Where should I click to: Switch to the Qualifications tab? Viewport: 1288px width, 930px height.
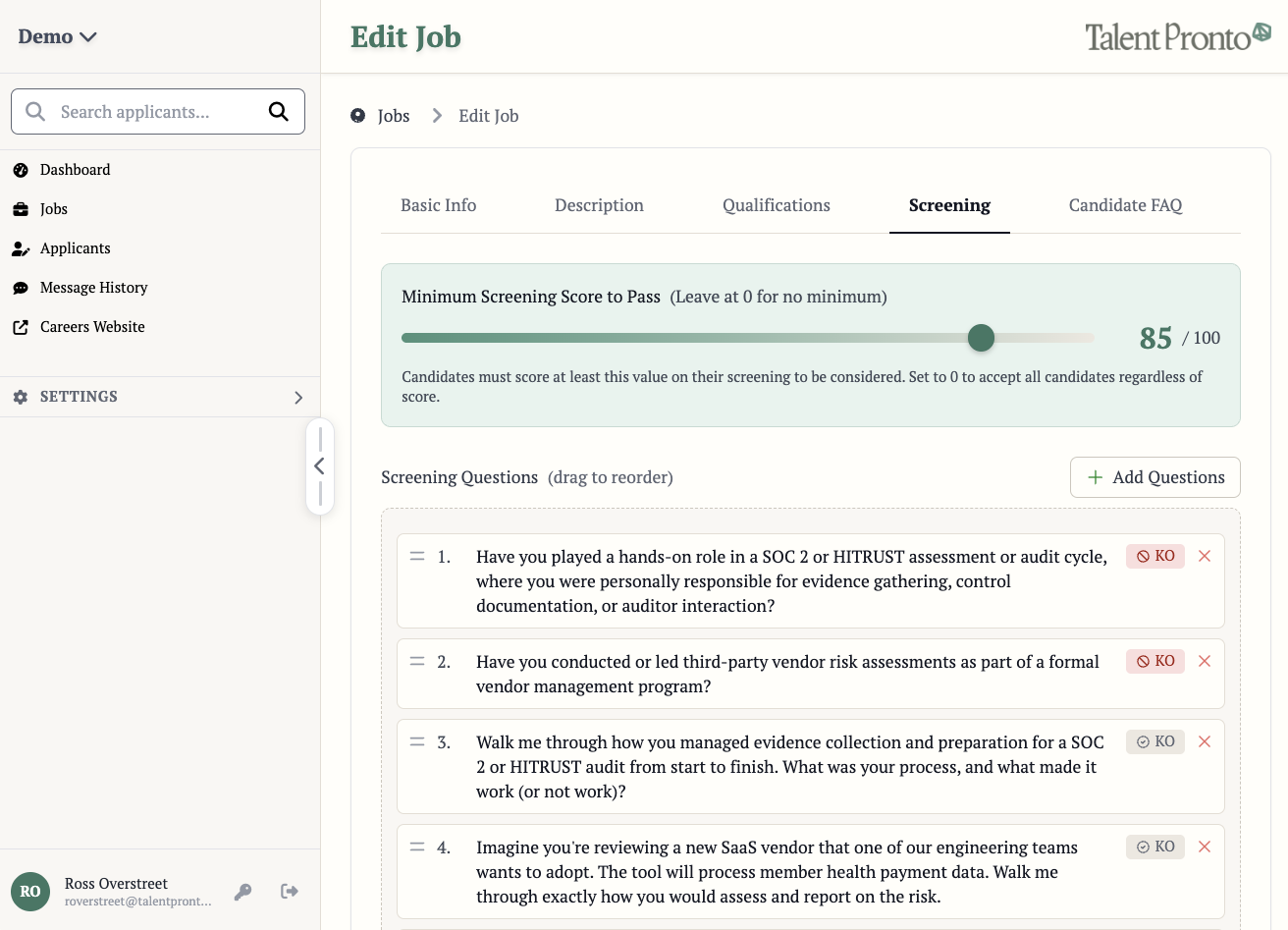click(776, 205)
